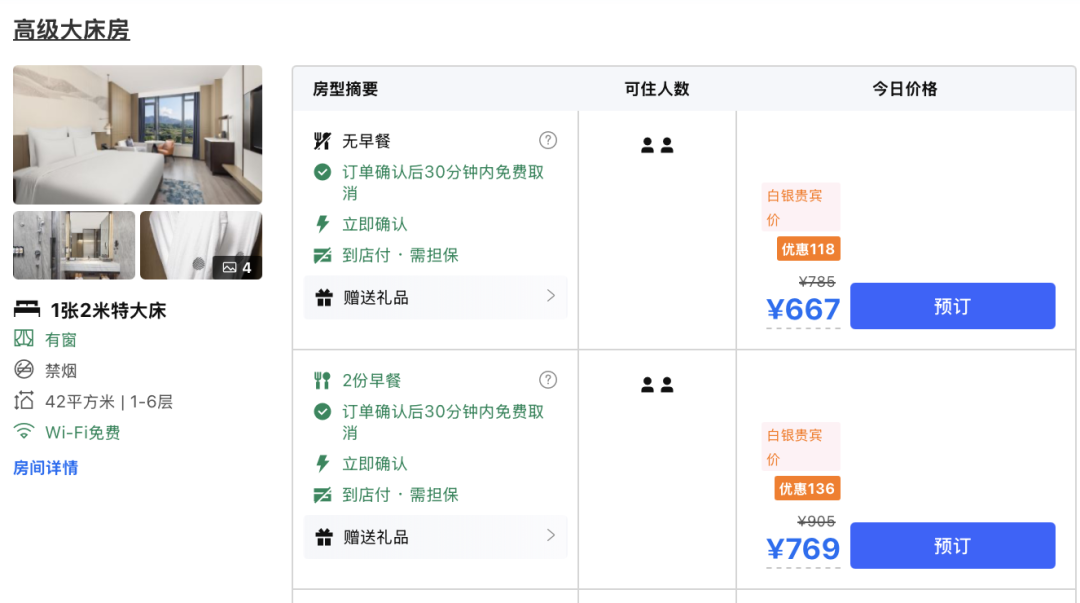Book the ¥769 room with 预订
The width and height of the screenshot is (1080, 603).
(x=953, y=546)
